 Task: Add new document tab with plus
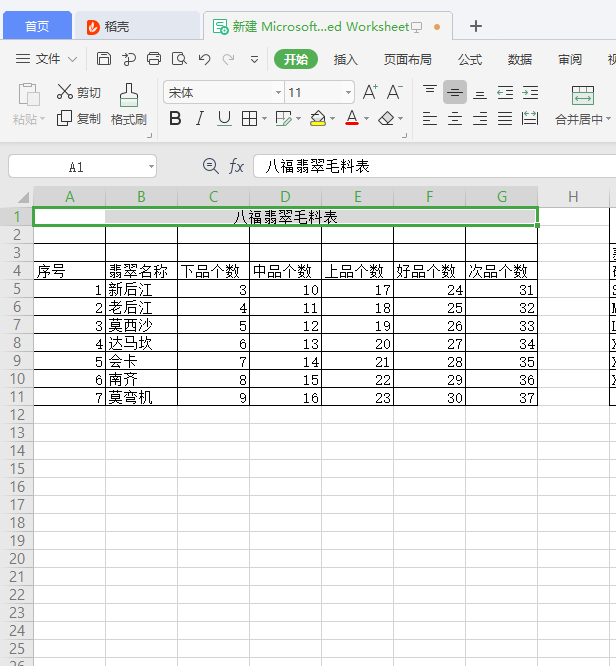pyautogui.click(x=476, y=26)
